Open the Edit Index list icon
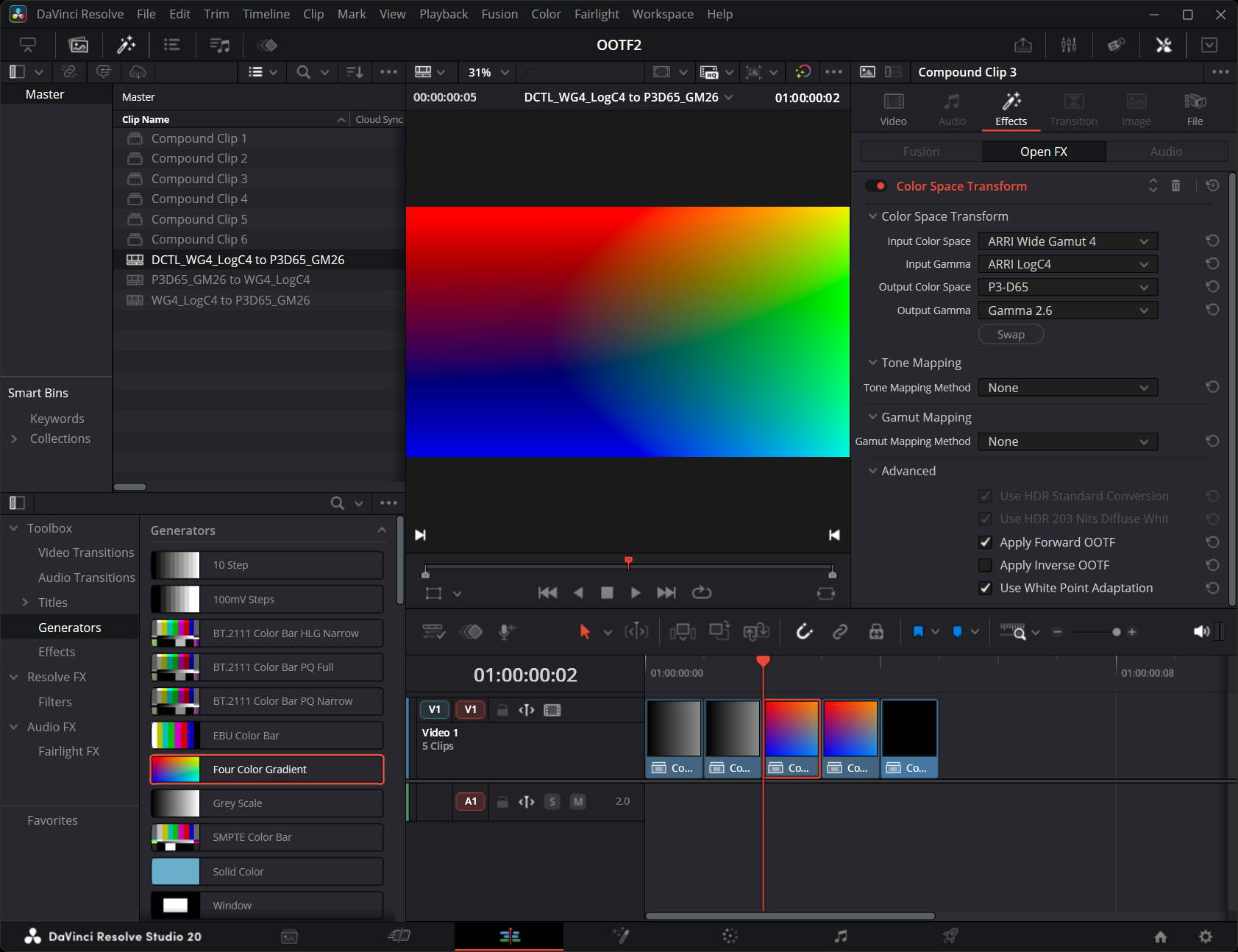The image size is (1238, 952). (x=172, y=46)
